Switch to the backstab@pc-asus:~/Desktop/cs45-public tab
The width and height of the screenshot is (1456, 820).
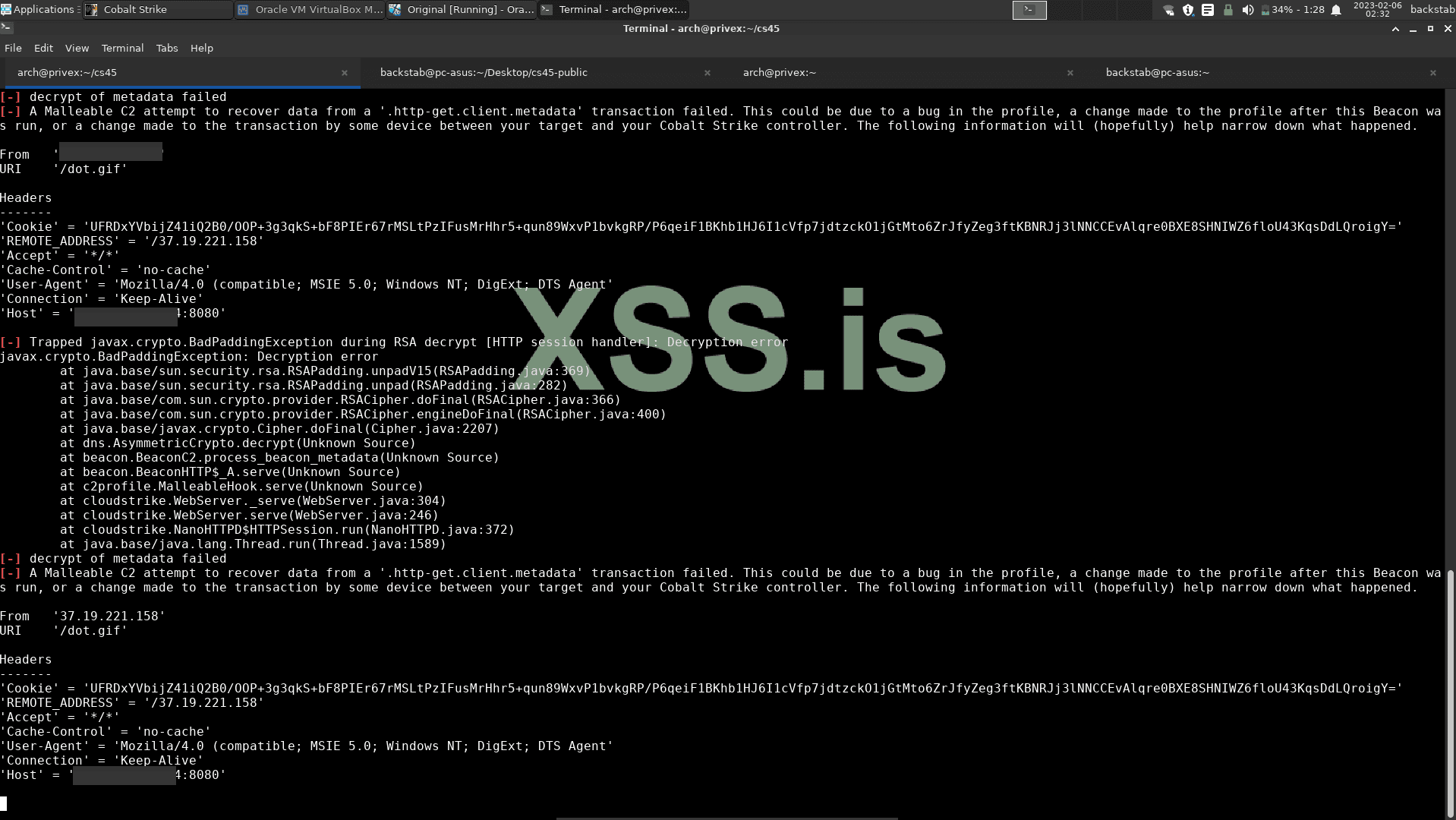pos(484,72)
